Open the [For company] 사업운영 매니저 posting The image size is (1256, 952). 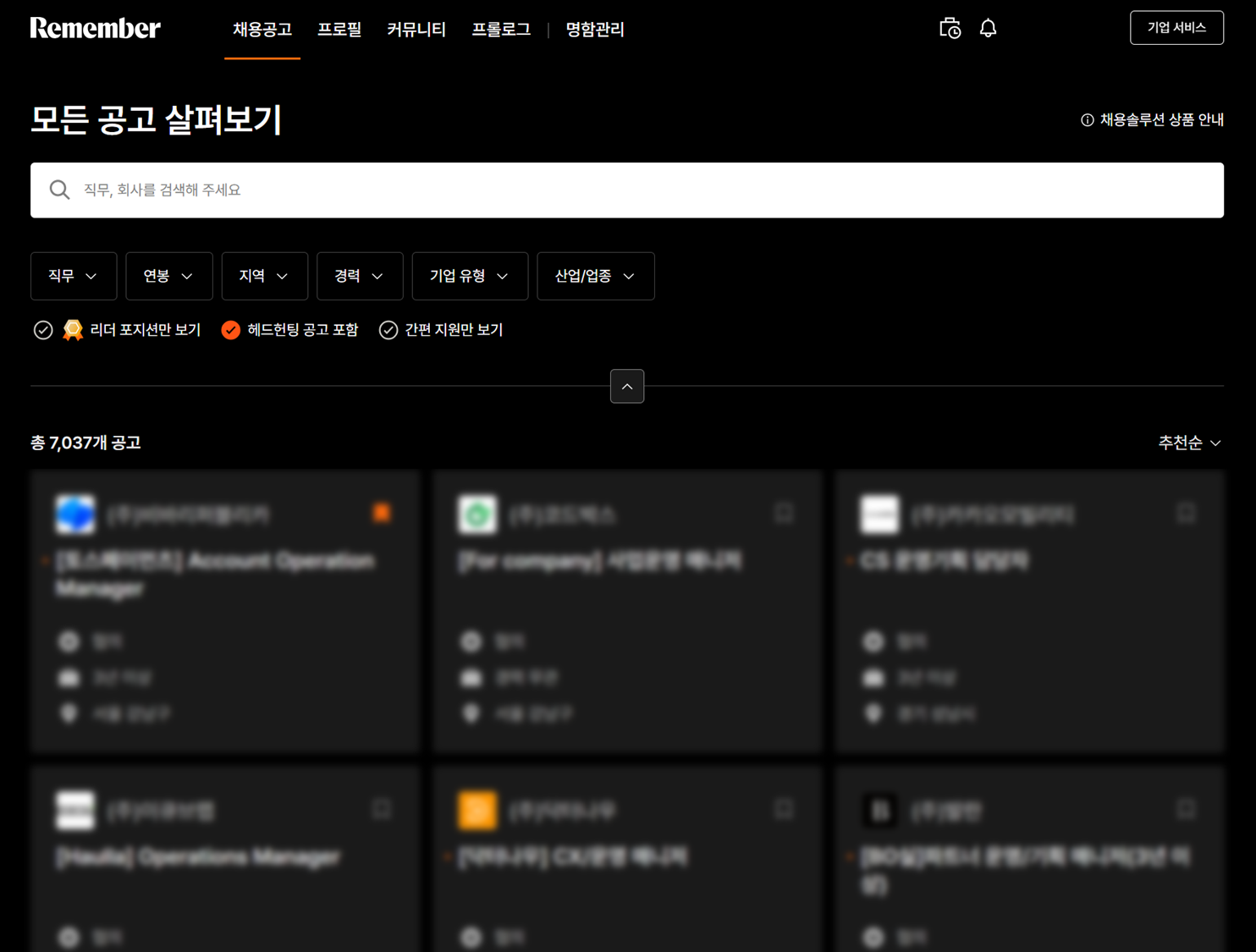pyautogui.click(x=600, y=560)
